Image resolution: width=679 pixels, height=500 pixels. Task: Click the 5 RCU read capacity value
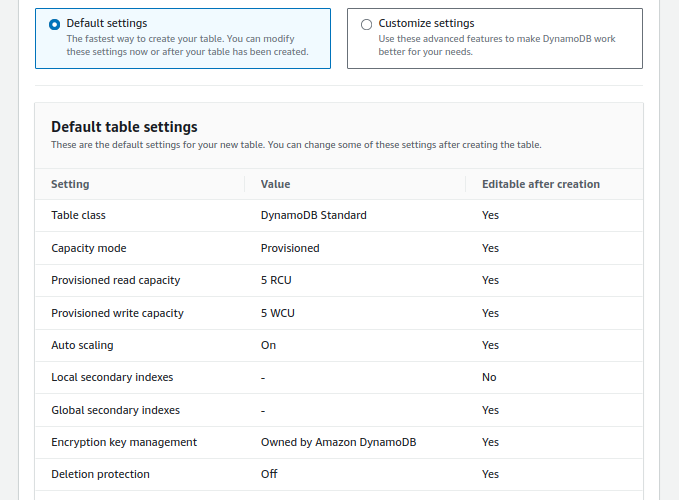click(x=276, y=280)
